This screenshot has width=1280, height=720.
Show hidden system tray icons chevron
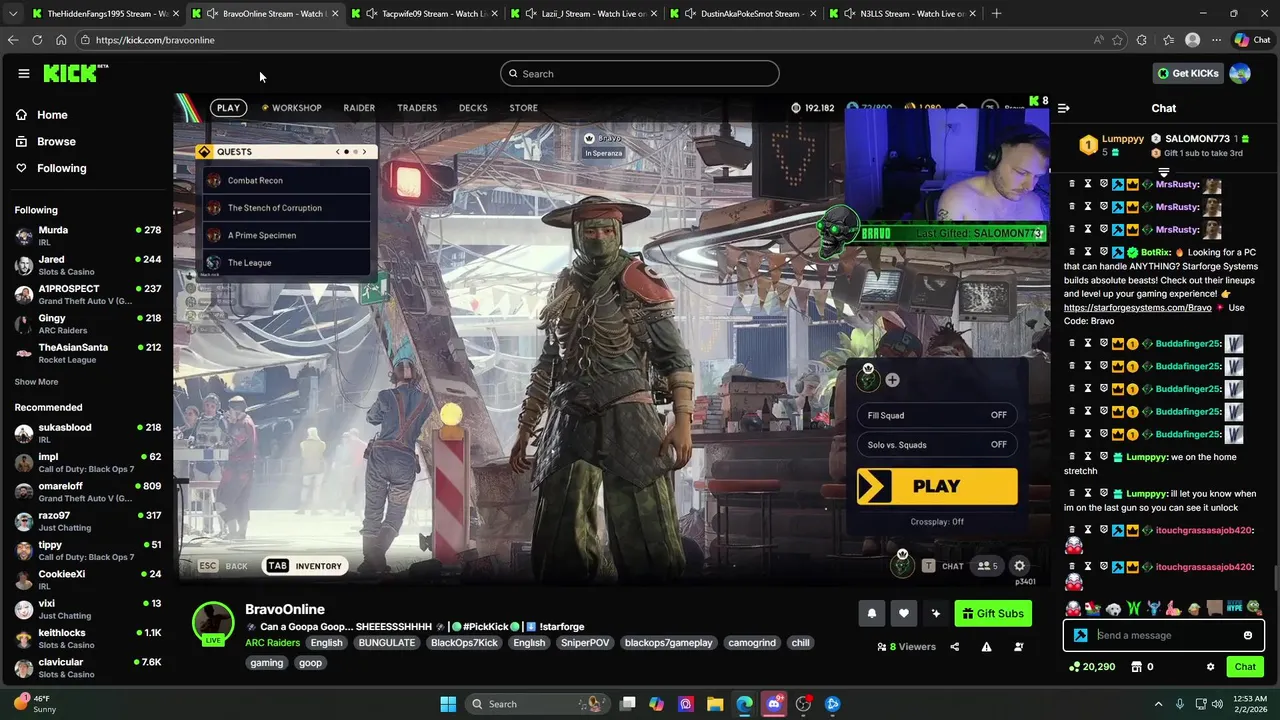[1158, 704]
